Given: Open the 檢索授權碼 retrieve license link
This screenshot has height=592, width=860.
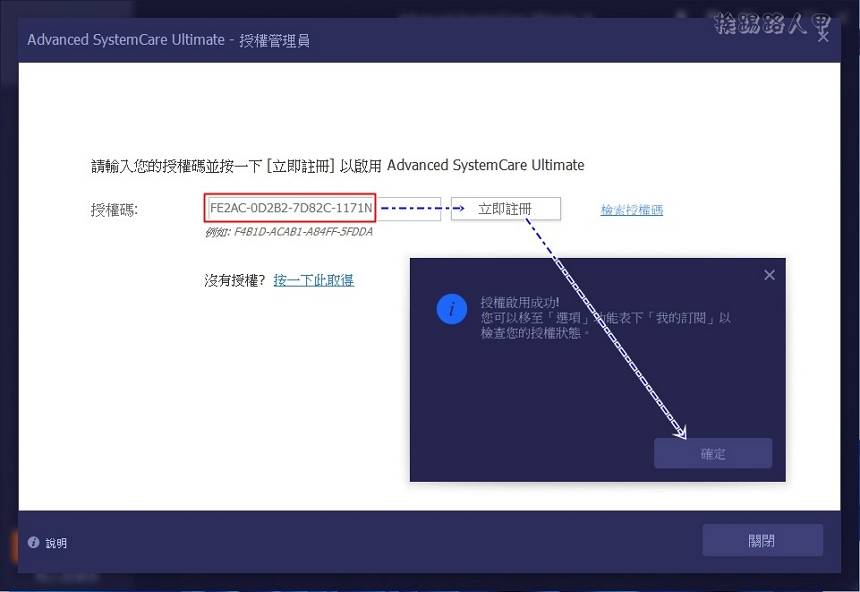Looking at the screenshot, I should pos(632,210).
